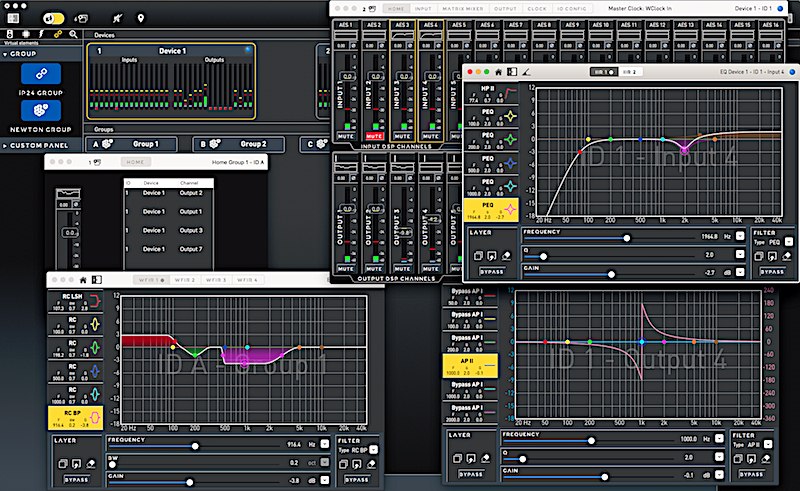
Task: Click LAYER BYPASS in EQ Input 4 window
Action: tap(491, 272)
